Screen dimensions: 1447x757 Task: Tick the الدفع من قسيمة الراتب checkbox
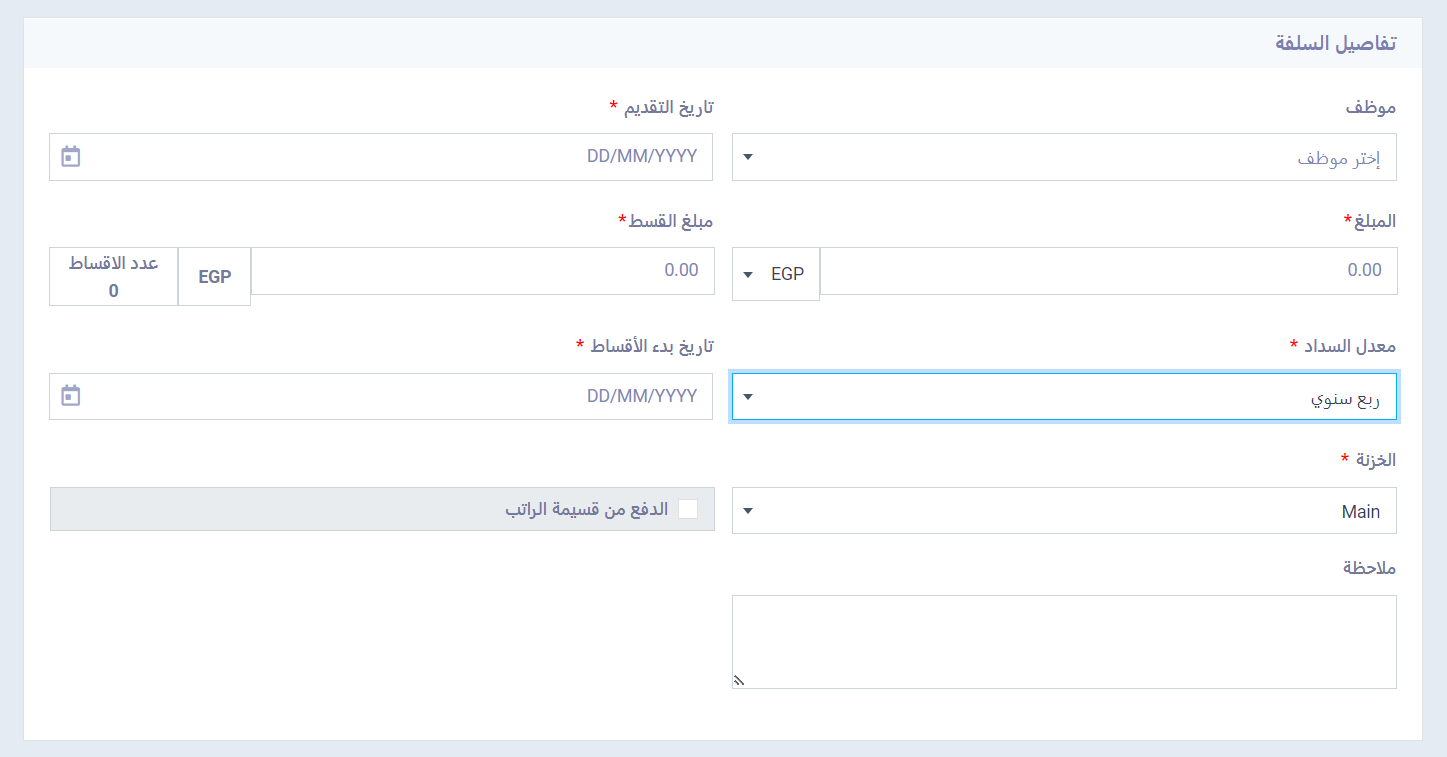click(x=688, y=509)
